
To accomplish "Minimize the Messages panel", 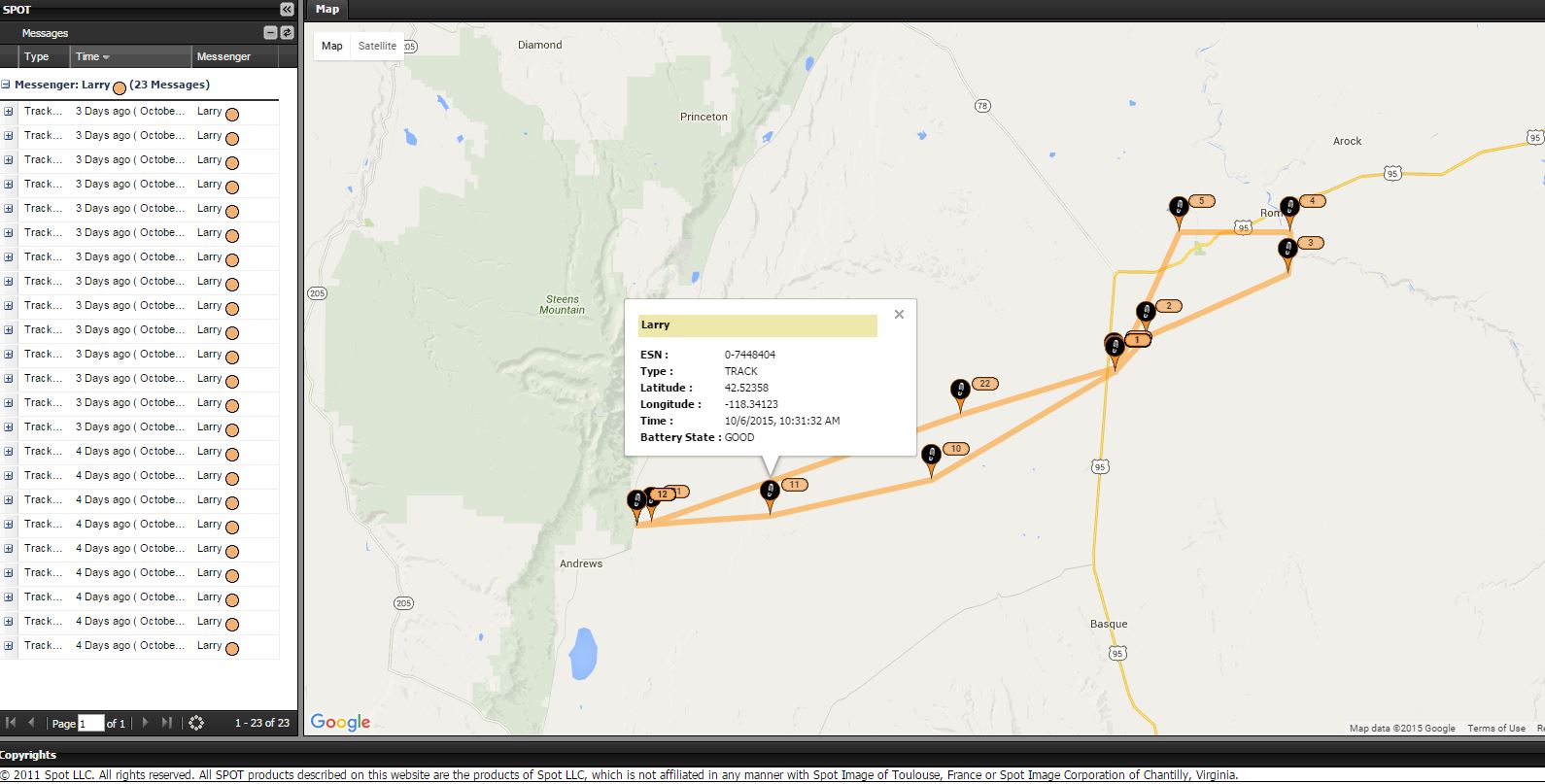I will tap(271, 33).
